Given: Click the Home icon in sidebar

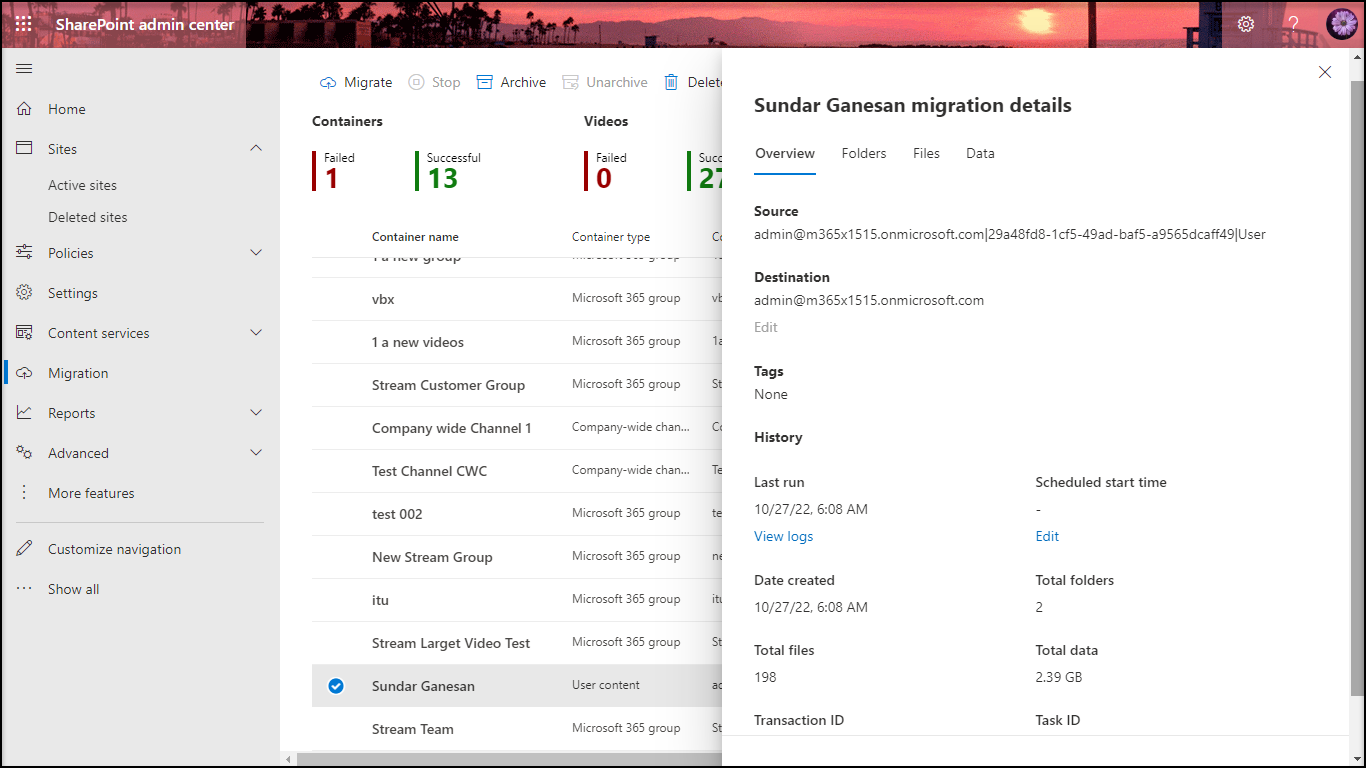Looking at the screenshot, I should point(25,109).
